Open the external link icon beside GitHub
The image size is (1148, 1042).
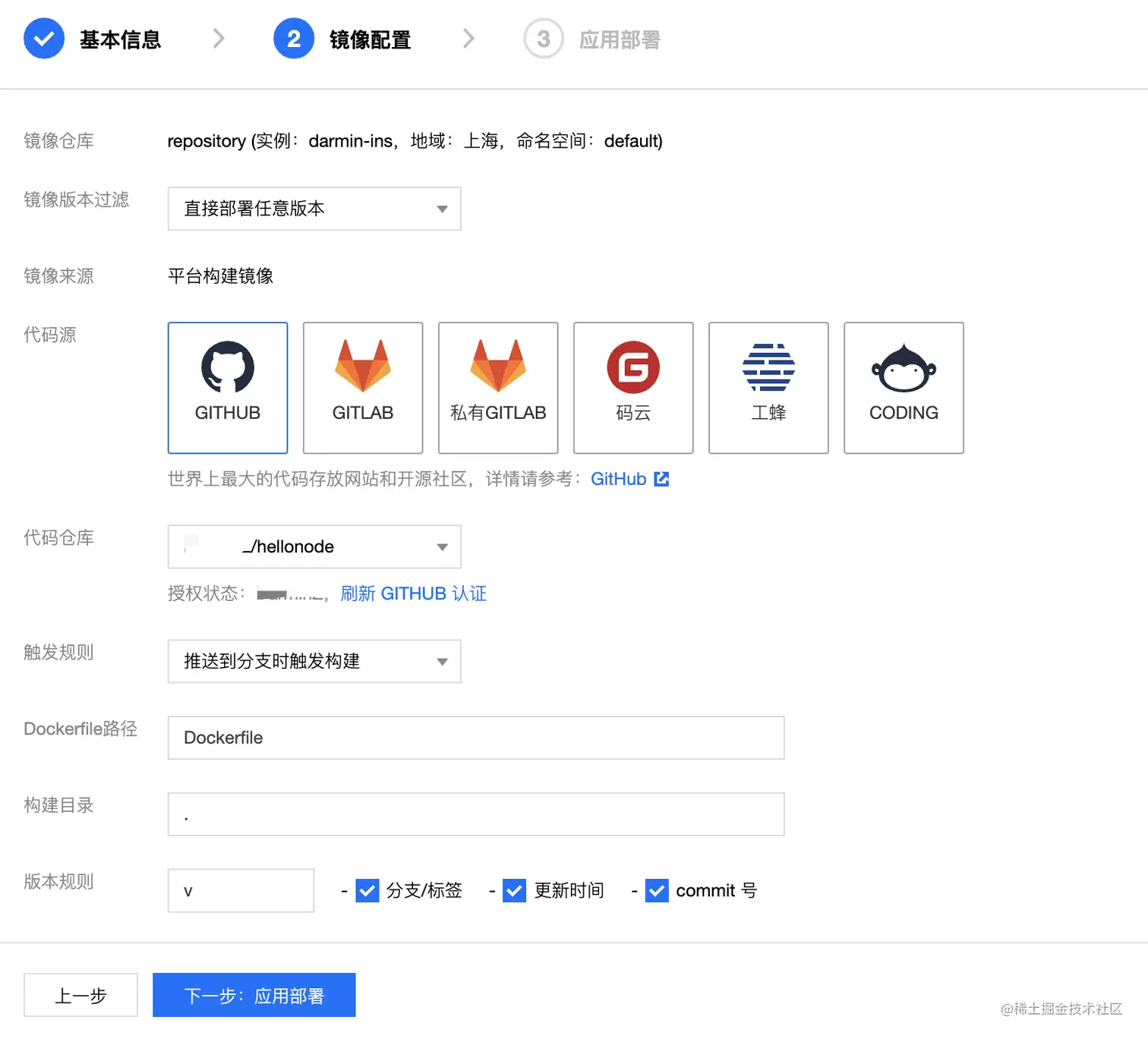(661, 479)
